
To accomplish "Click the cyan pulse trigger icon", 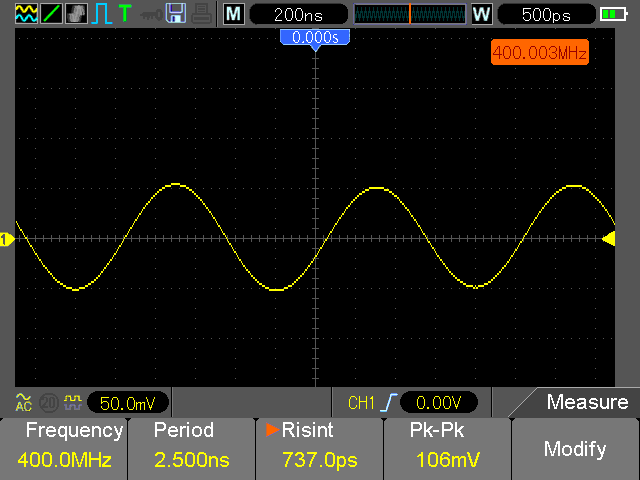I will click(x=102, y=14).
